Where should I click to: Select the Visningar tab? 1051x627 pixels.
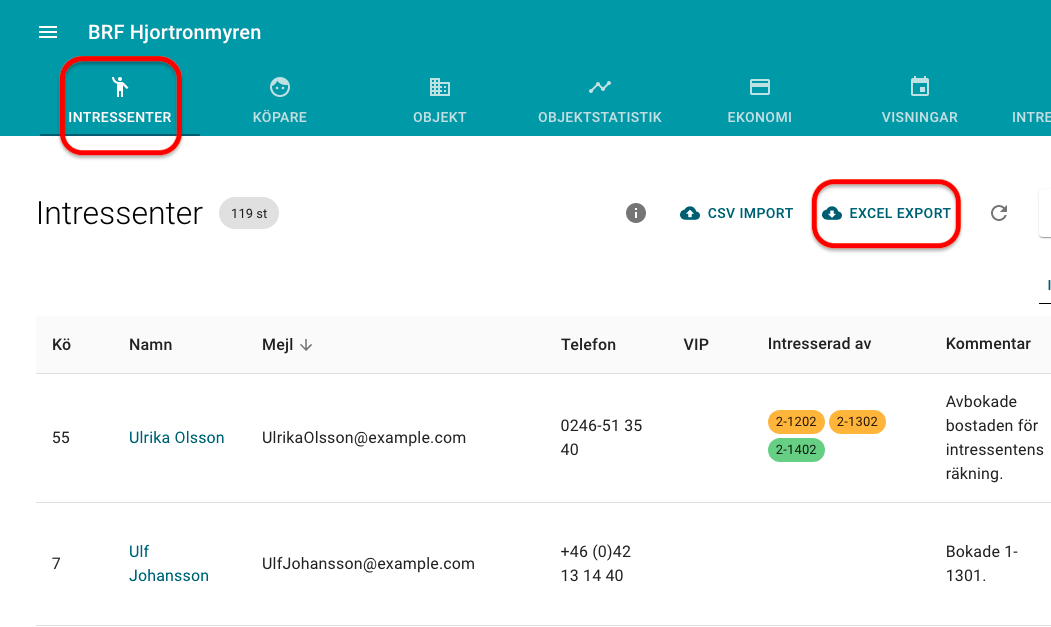(x=920, y=101)
